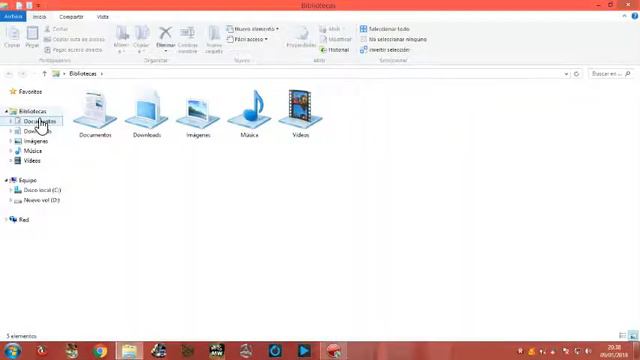640x360 pixels.
Task: Select the Documentos library icon
Action: pos(95,114)
